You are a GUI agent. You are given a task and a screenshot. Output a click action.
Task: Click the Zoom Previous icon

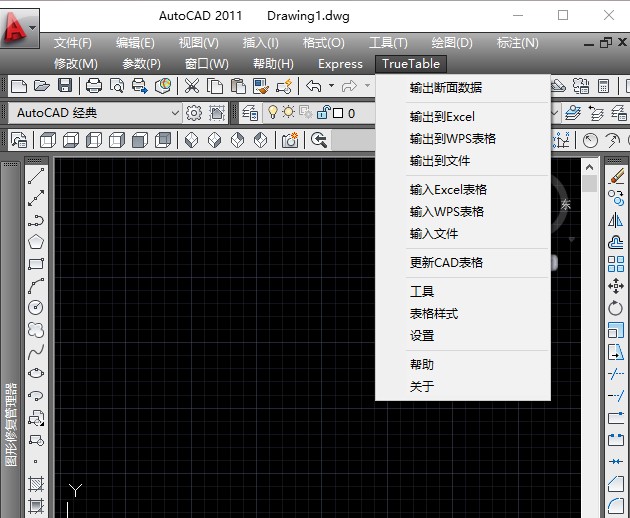point(319,140)
